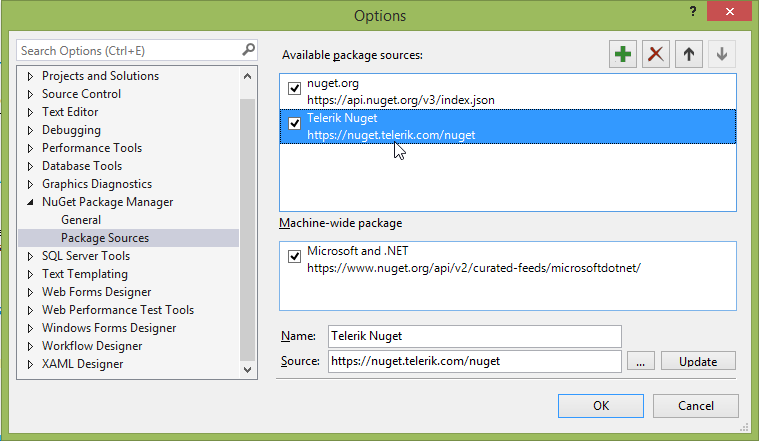The image size is (759, 441).
Task: Click the move down arrow icon
Action: 721,55
